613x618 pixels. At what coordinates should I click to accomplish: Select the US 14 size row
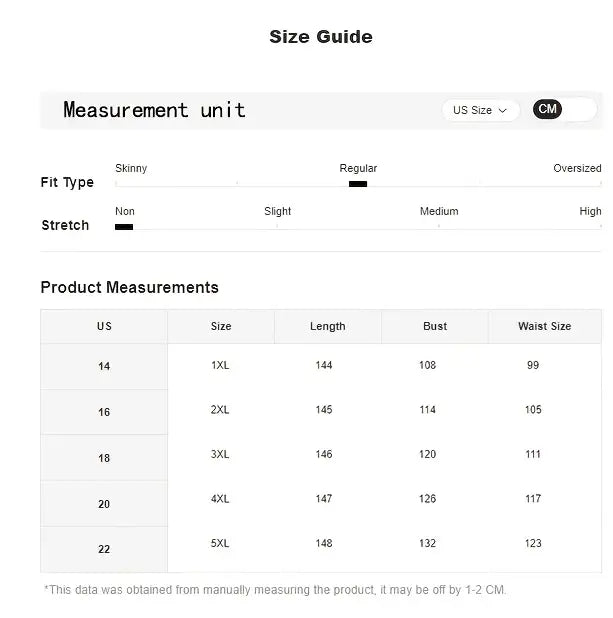pyautogui.click(x=104, y=366)
